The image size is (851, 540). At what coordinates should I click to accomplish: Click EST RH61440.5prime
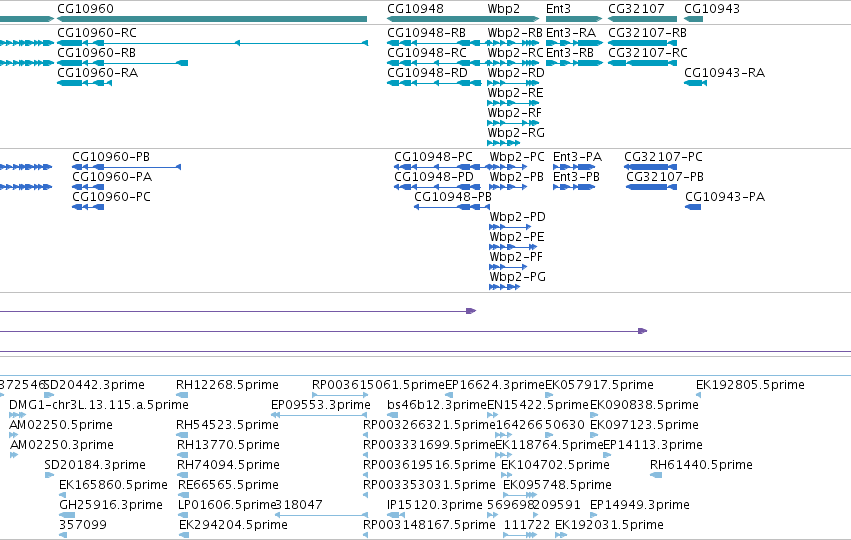click(x=701, y=466)
